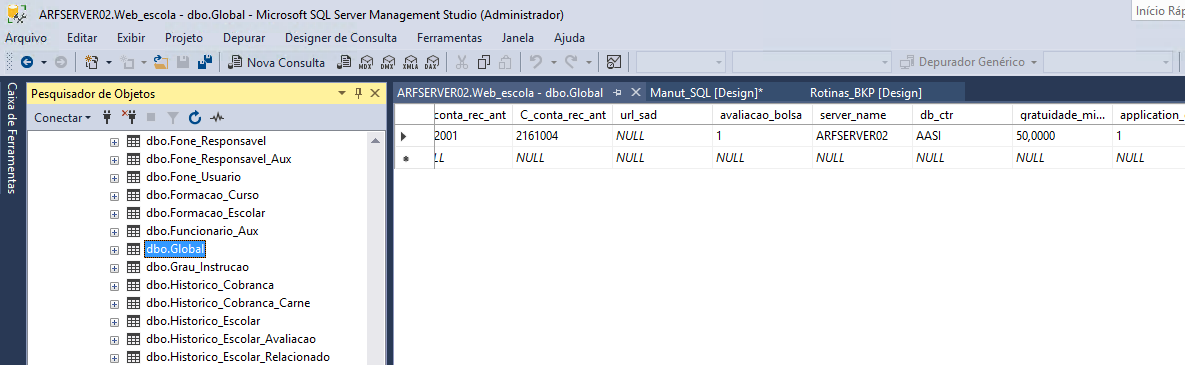Click the Activity Monitor toolbar icon

(x=614, y=62)
